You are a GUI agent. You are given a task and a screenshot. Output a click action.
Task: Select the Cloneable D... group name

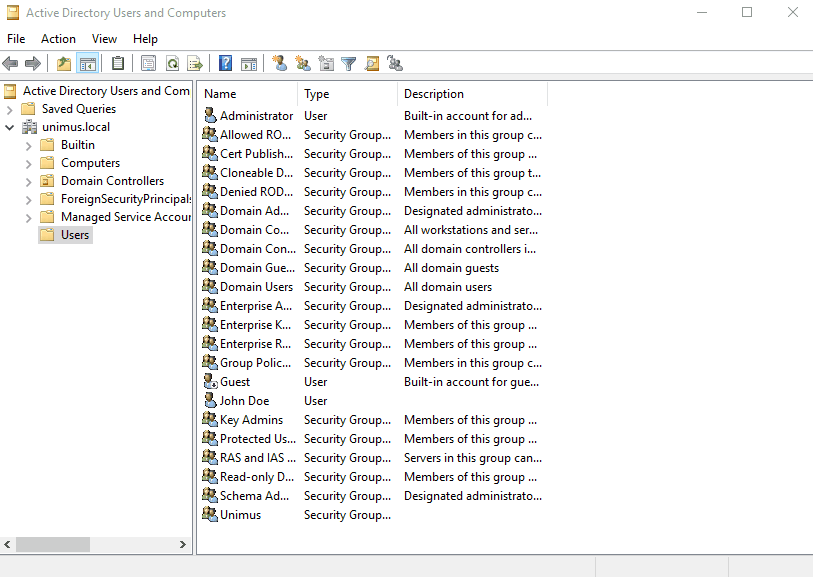[257, 173]
